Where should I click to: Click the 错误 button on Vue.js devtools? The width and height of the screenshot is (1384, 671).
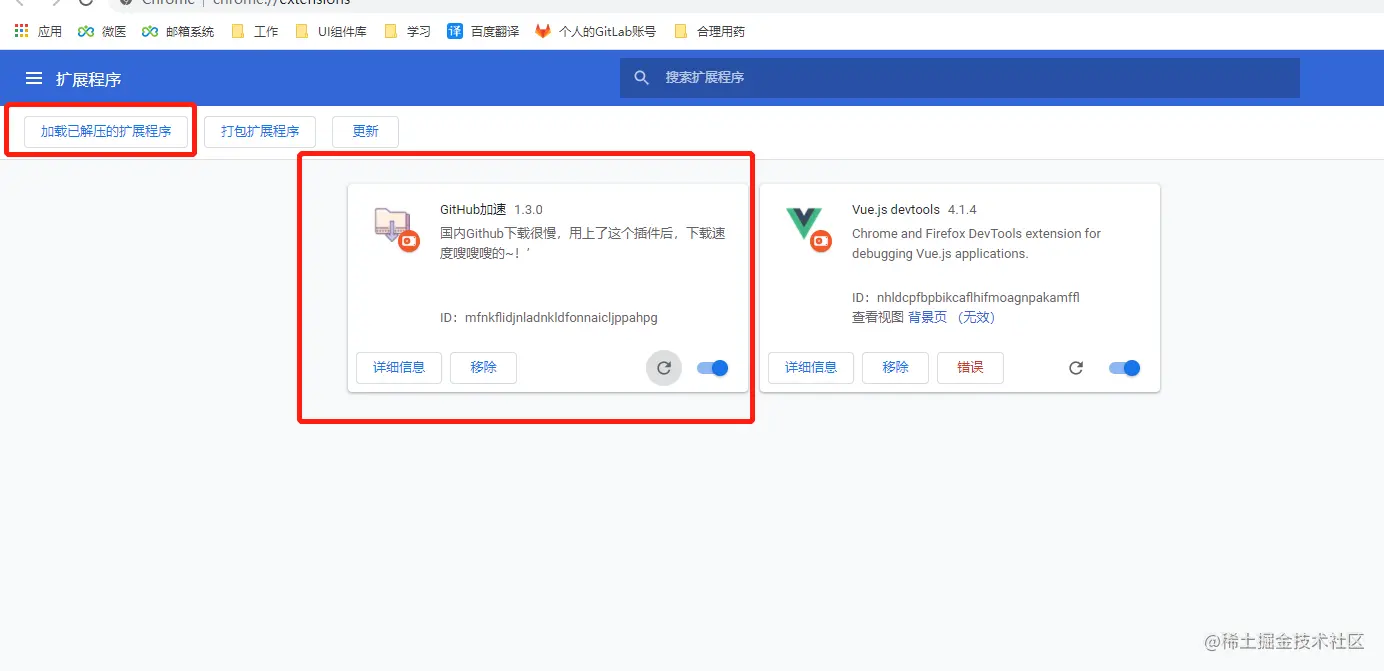click(970, 367)
